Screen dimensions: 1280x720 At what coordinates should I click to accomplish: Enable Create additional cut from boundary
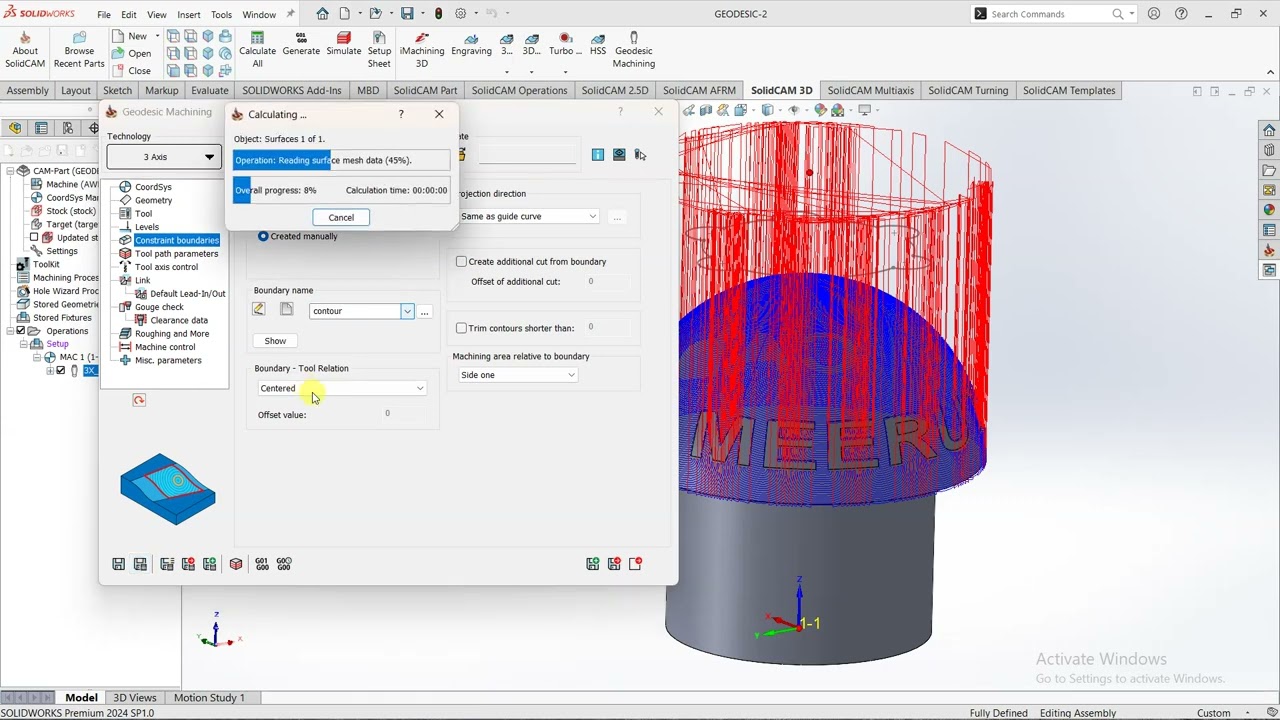click(x=461, y=261)
